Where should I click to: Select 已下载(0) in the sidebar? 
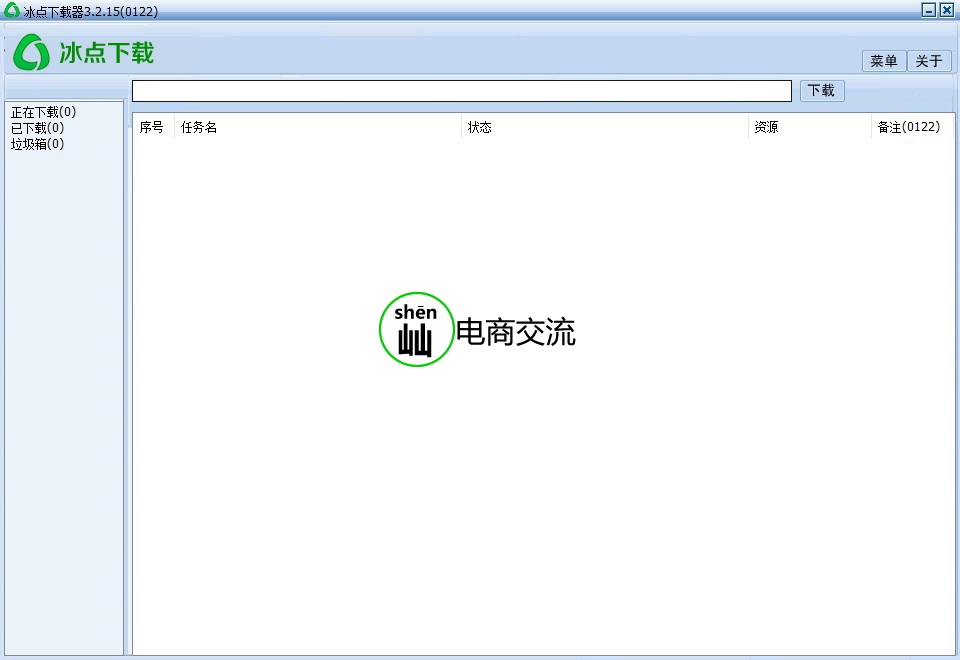(x=37, y=128)
